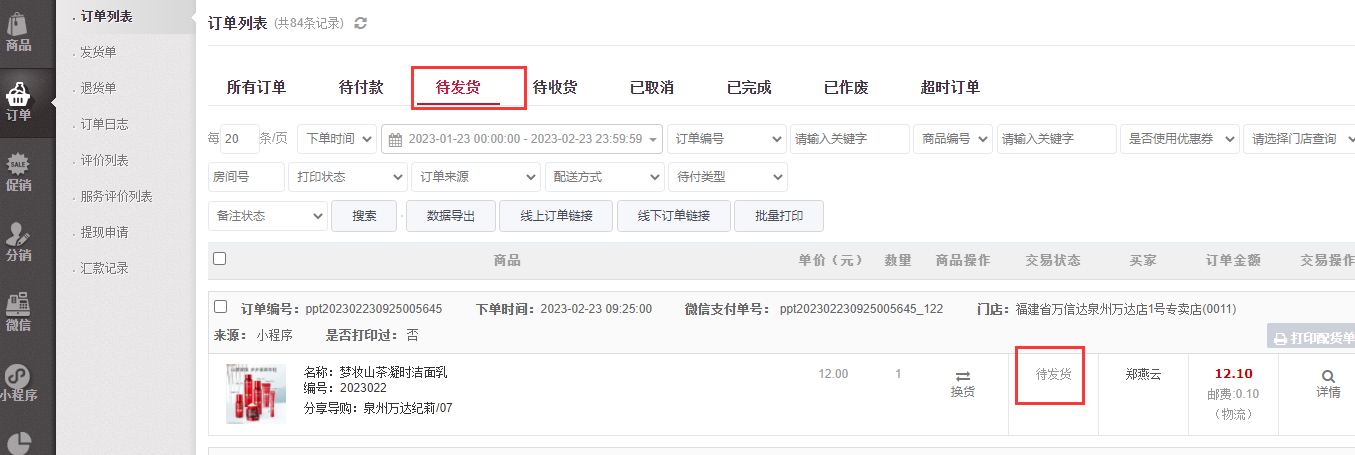Viewport: 1355px width, 455px height.
Task: Open the 促销 promotions sidebar icon
Action: point(18,170)
